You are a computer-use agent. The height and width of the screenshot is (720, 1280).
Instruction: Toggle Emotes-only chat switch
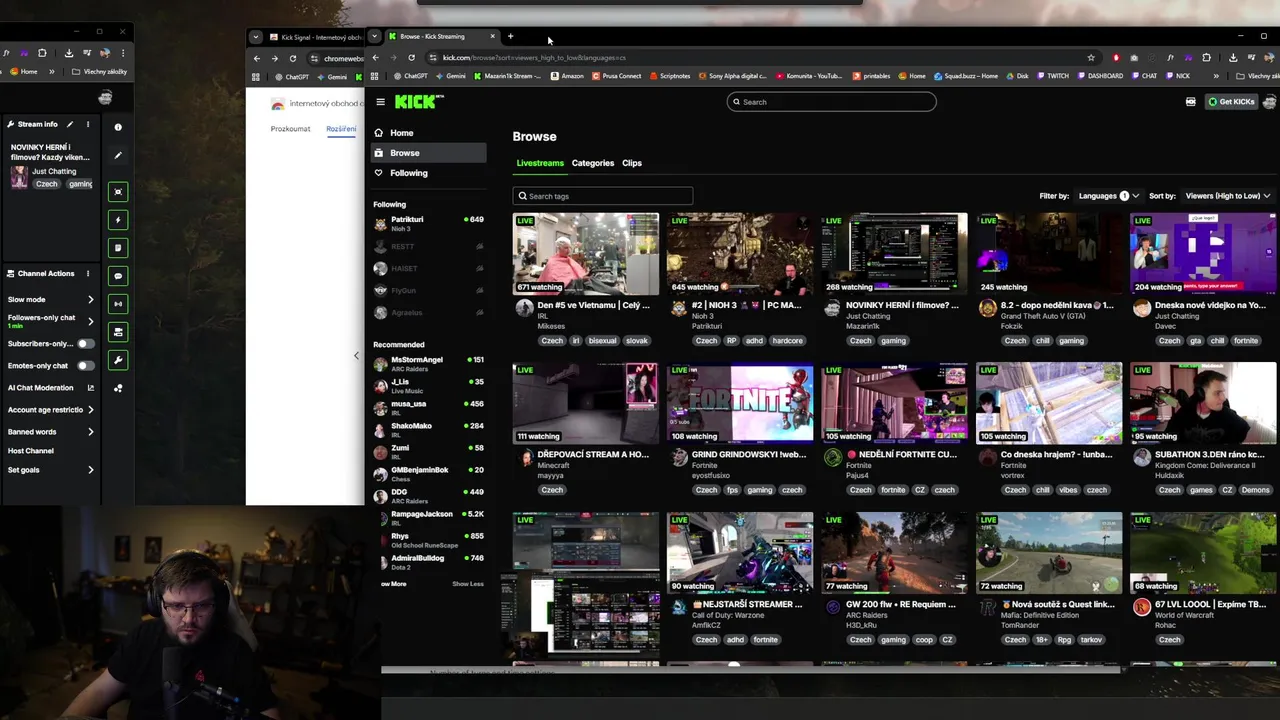86,366
